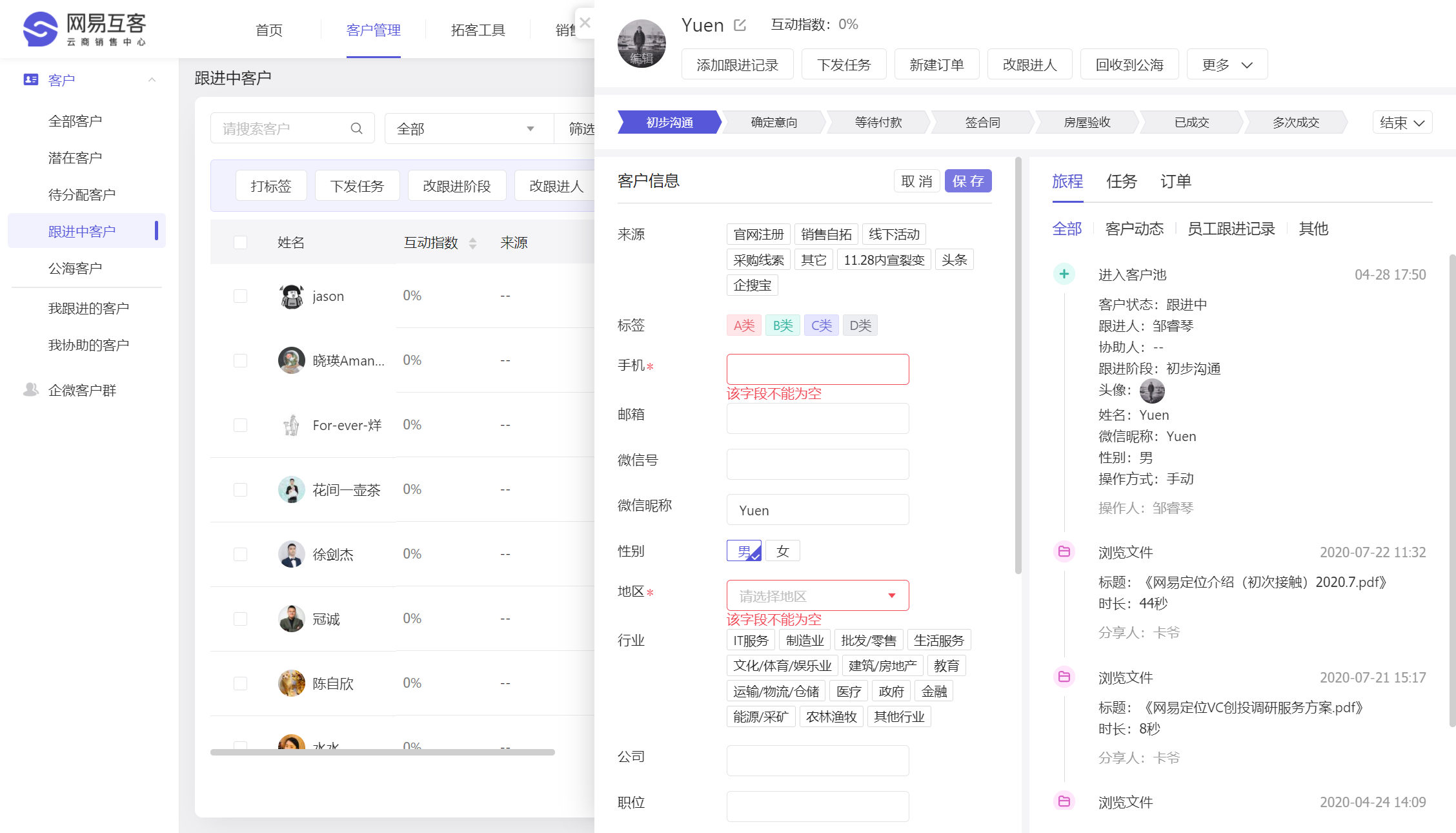Click the green plus journey icon

[1064, 274]
